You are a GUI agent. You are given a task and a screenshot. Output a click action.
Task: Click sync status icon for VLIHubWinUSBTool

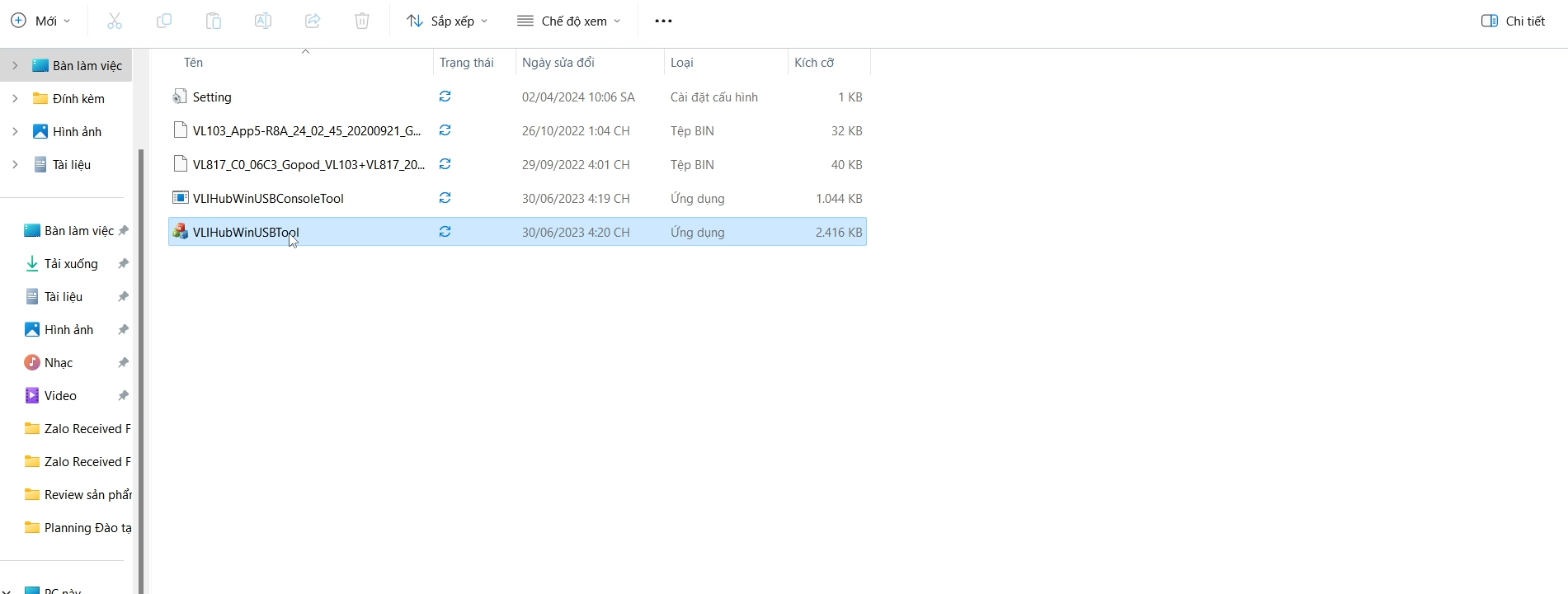445,232
